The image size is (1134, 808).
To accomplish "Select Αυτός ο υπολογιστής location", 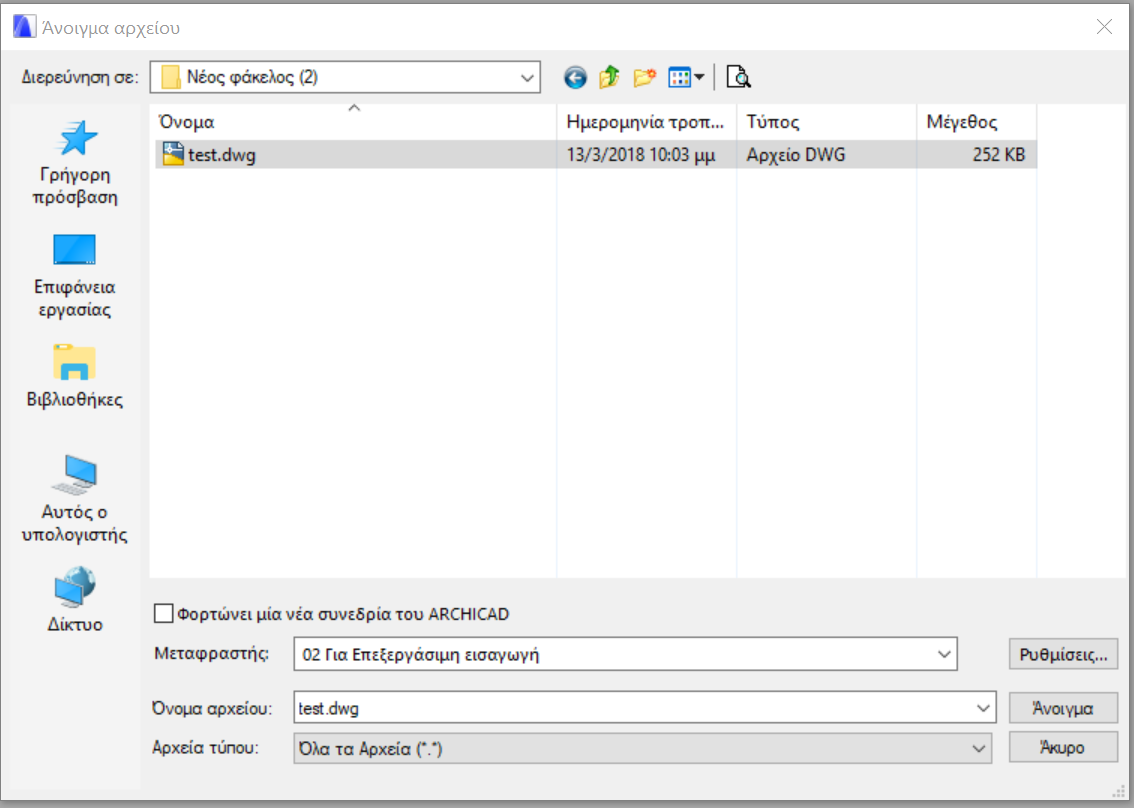I will 74,499.
